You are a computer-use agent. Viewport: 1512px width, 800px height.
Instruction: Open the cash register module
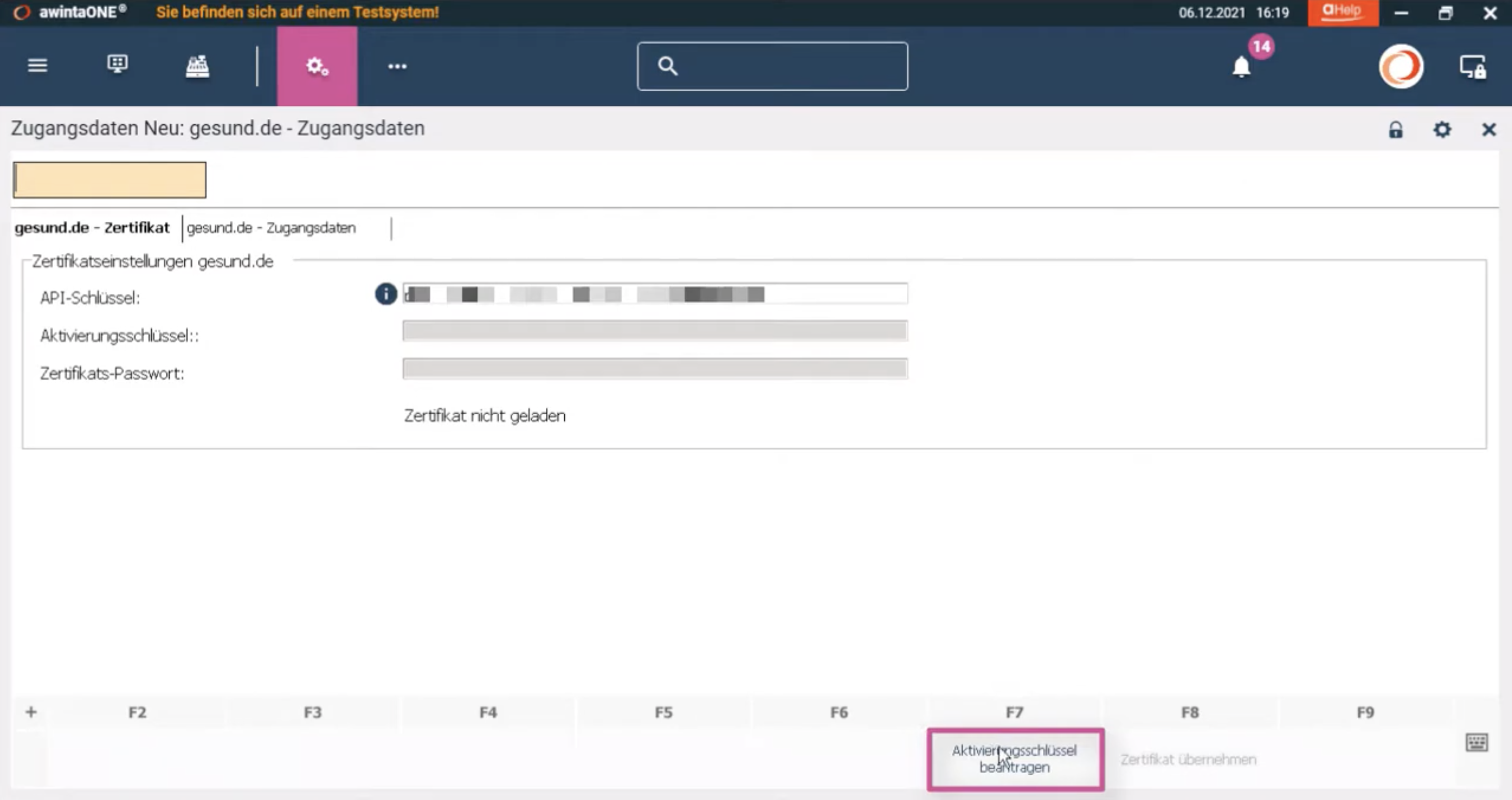(x=197, y=66)
